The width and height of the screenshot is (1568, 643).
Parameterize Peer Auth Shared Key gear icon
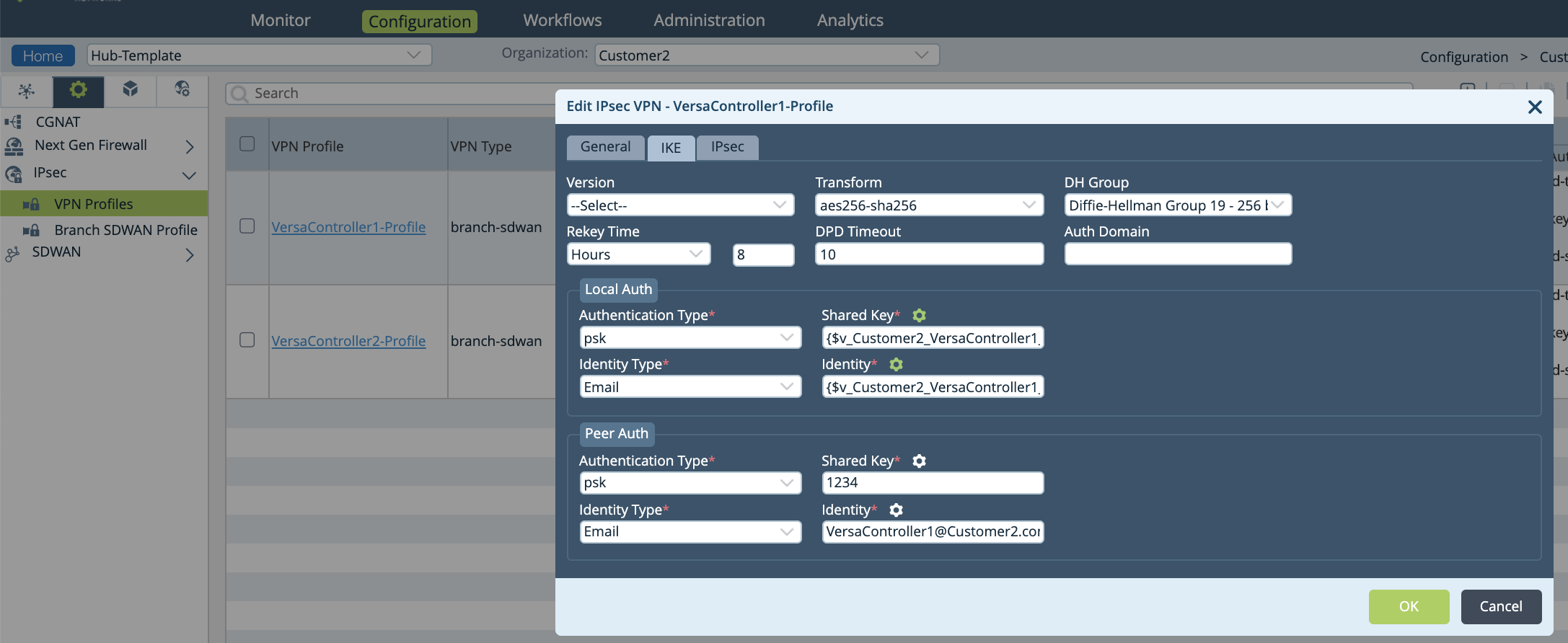pyautogui.click(x=919, y=461)
